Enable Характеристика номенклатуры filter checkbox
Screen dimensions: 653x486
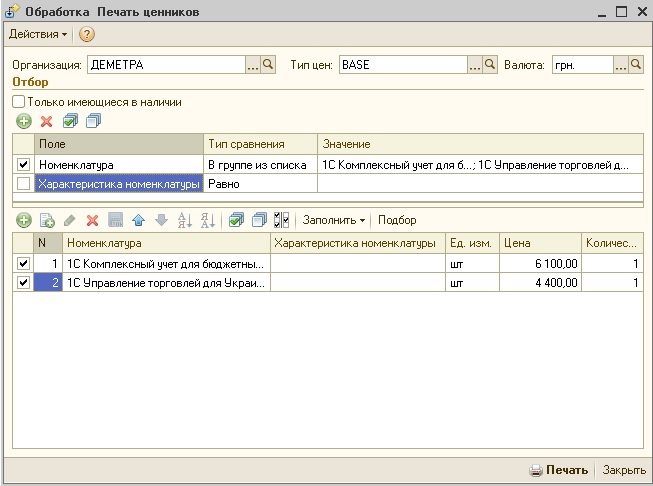(23, 184)
